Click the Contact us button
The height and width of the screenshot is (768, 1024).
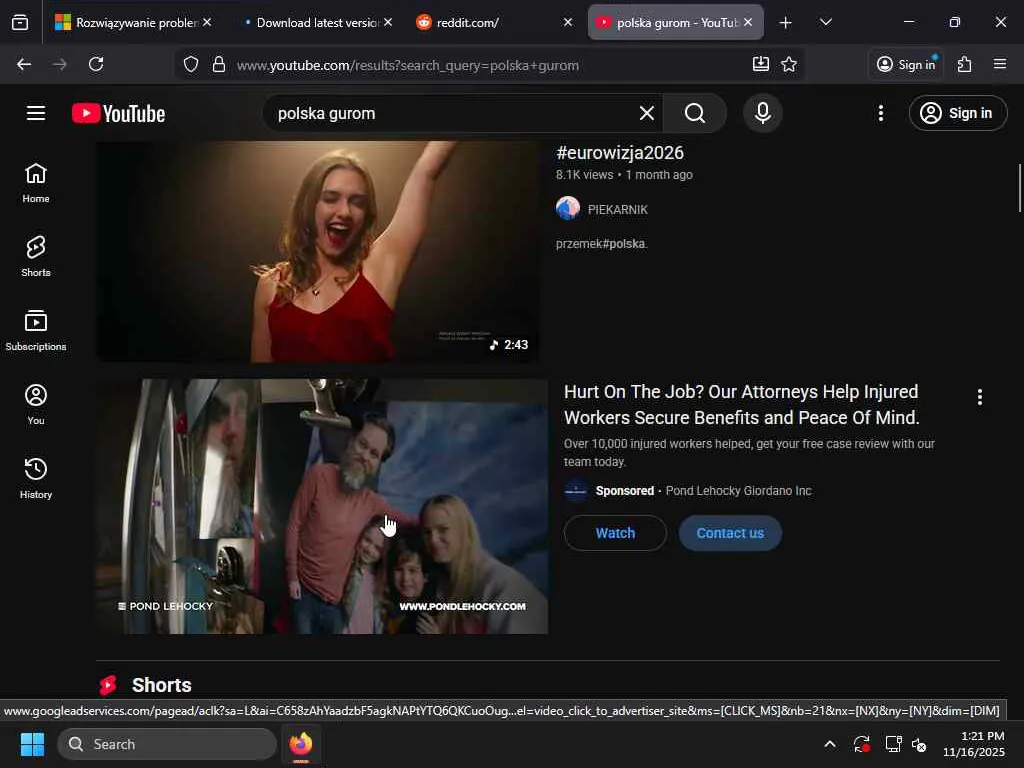pyautogui.click(x=730, y=533)
